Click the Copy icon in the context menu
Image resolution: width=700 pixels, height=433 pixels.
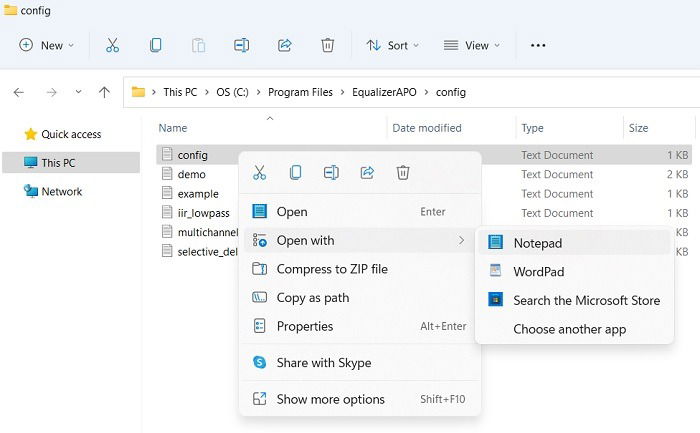click(295, 172)
